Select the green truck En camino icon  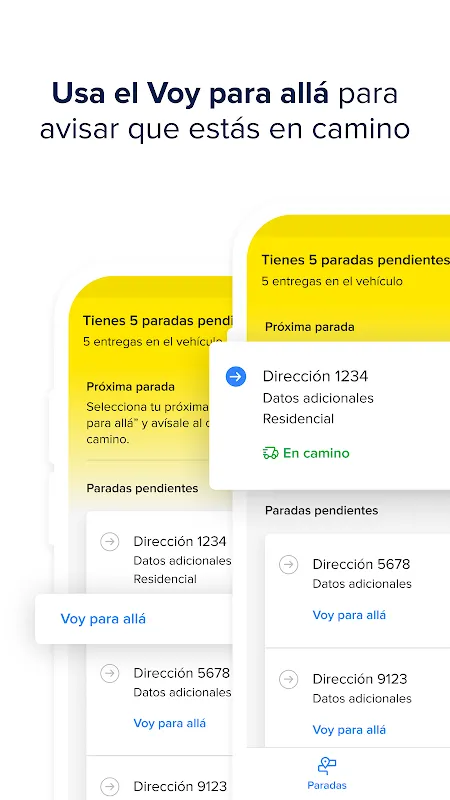tap(270, 453)
